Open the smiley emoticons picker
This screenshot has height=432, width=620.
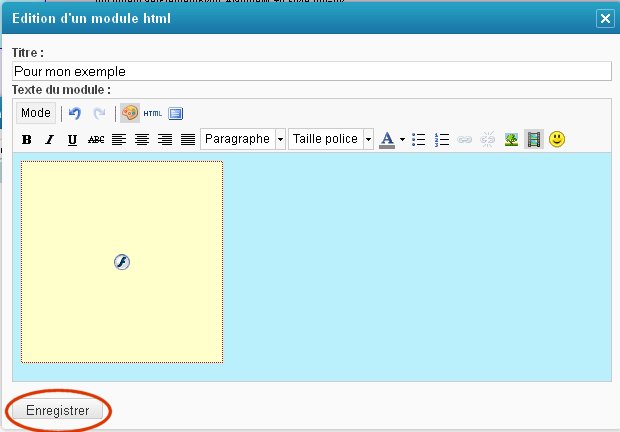pyautogui.click(x=557, y=140)
